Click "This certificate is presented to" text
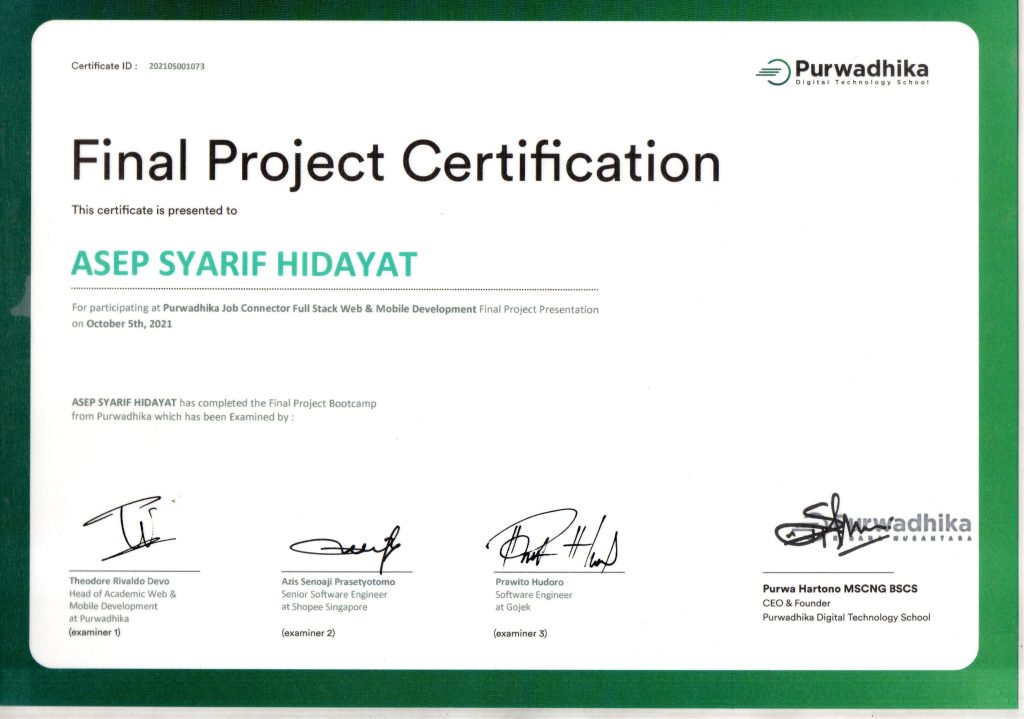The height and width of the screenshot is (719, 1024). [154, 211]
